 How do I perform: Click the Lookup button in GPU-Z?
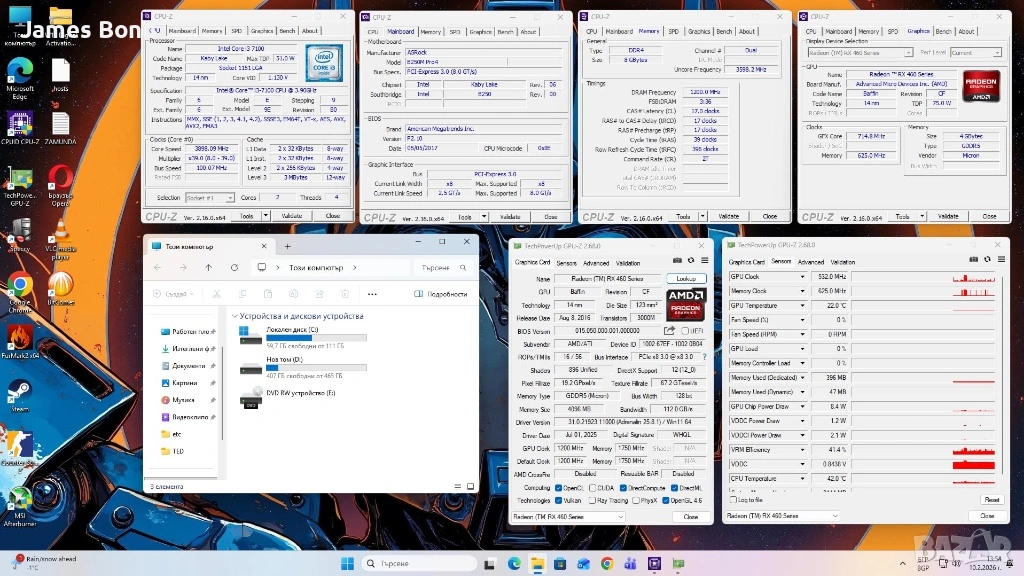[686, 279]
